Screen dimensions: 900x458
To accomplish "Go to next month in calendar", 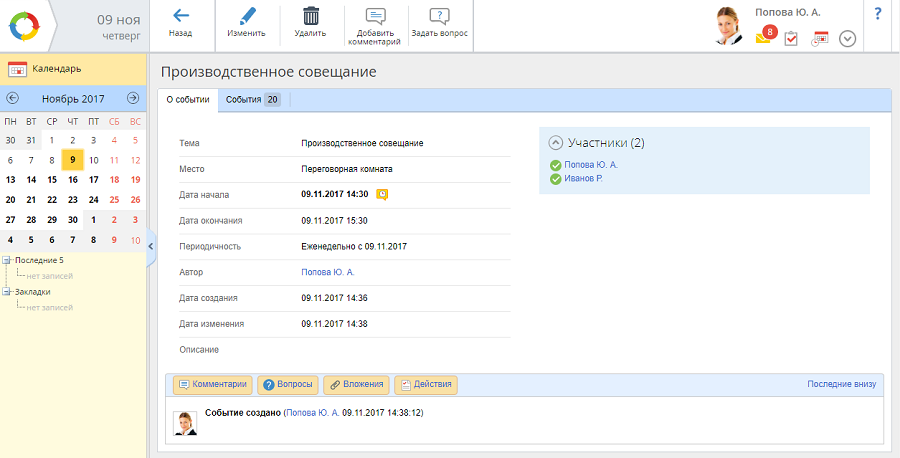I will coord(133,98).
